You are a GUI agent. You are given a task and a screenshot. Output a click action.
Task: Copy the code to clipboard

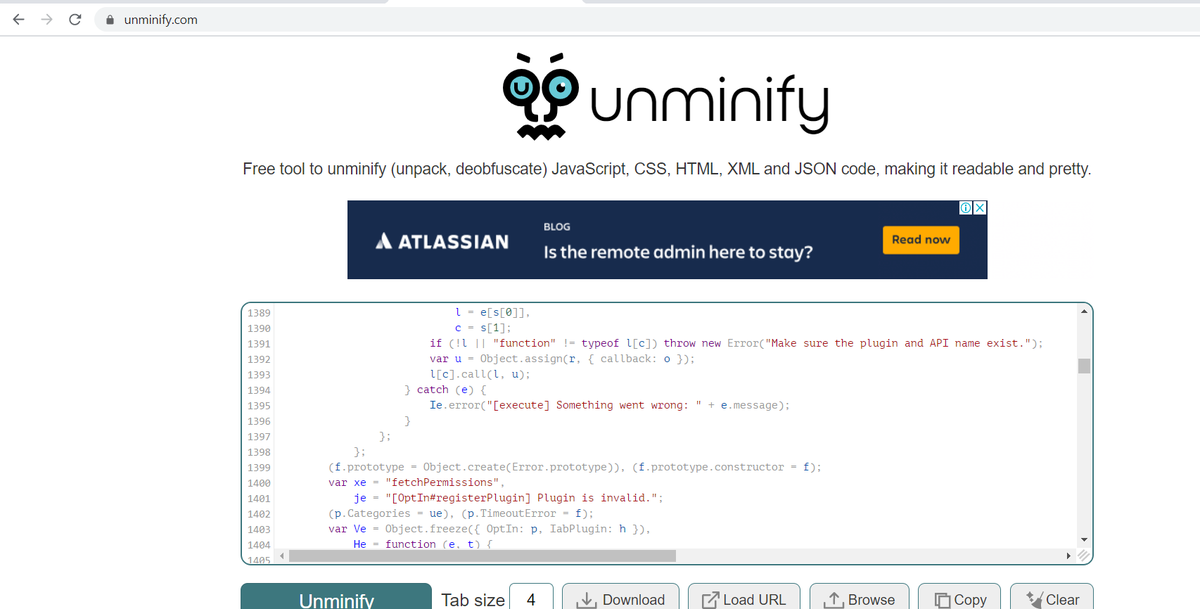960,598
